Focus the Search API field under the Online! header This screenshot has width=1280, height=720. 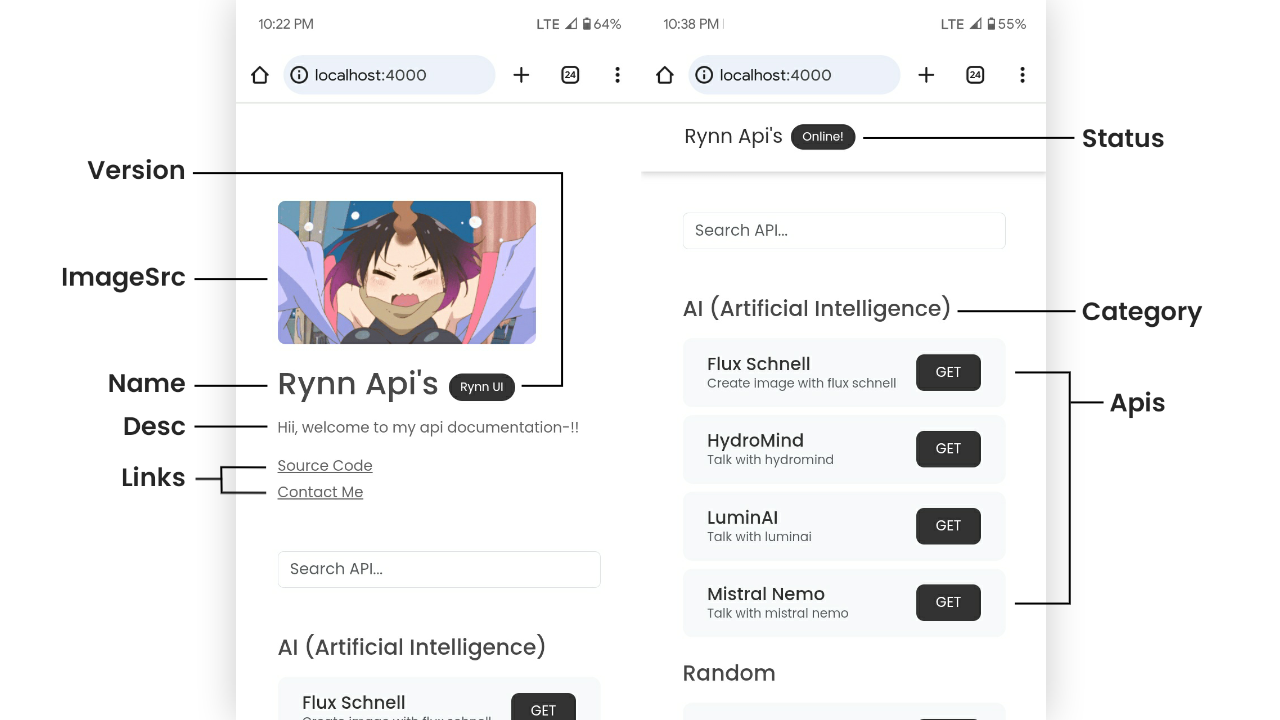(x=844, y=230)
